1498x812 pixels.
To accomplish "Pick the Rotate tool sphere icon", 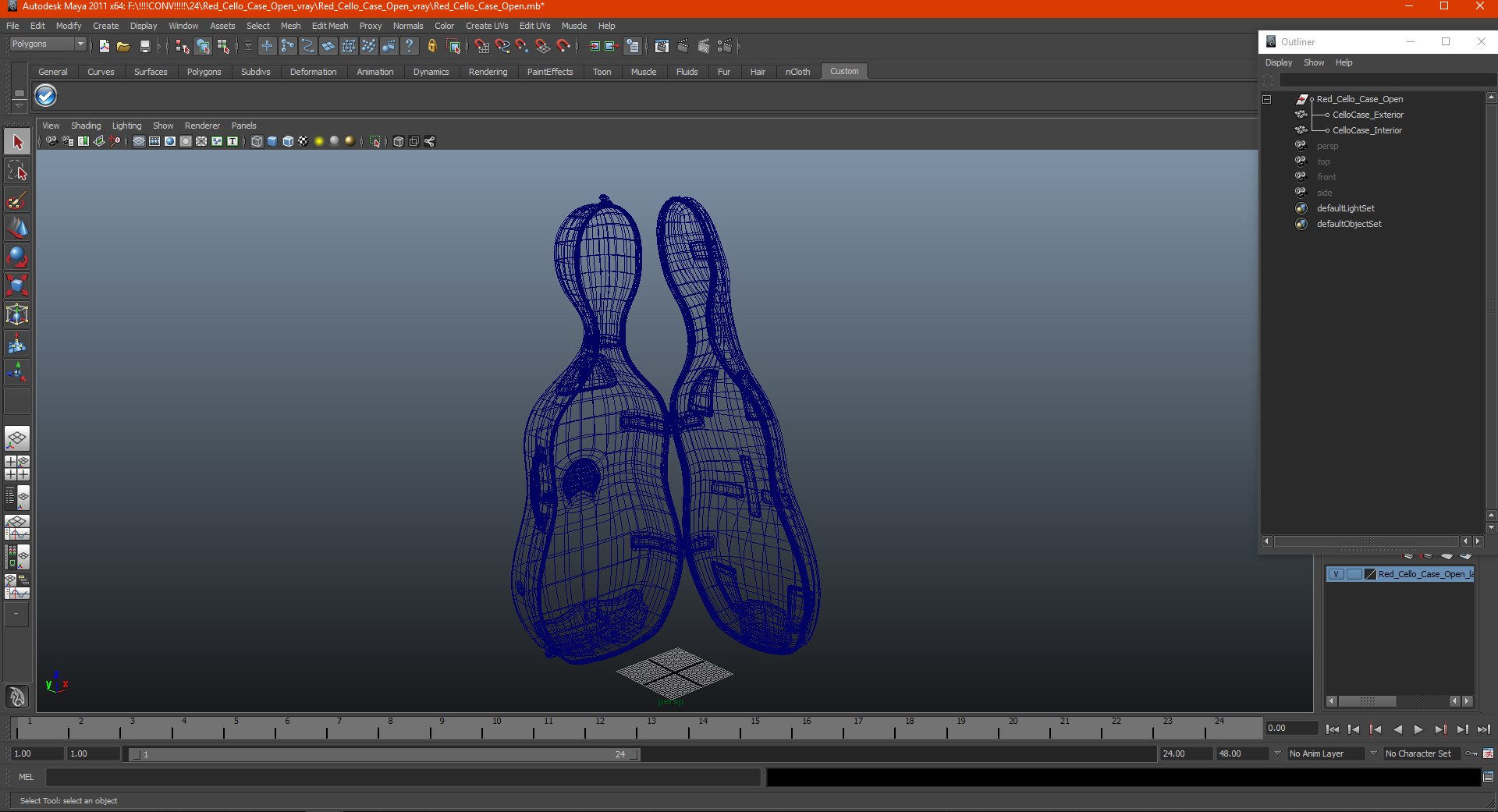I will pos(17,257).
